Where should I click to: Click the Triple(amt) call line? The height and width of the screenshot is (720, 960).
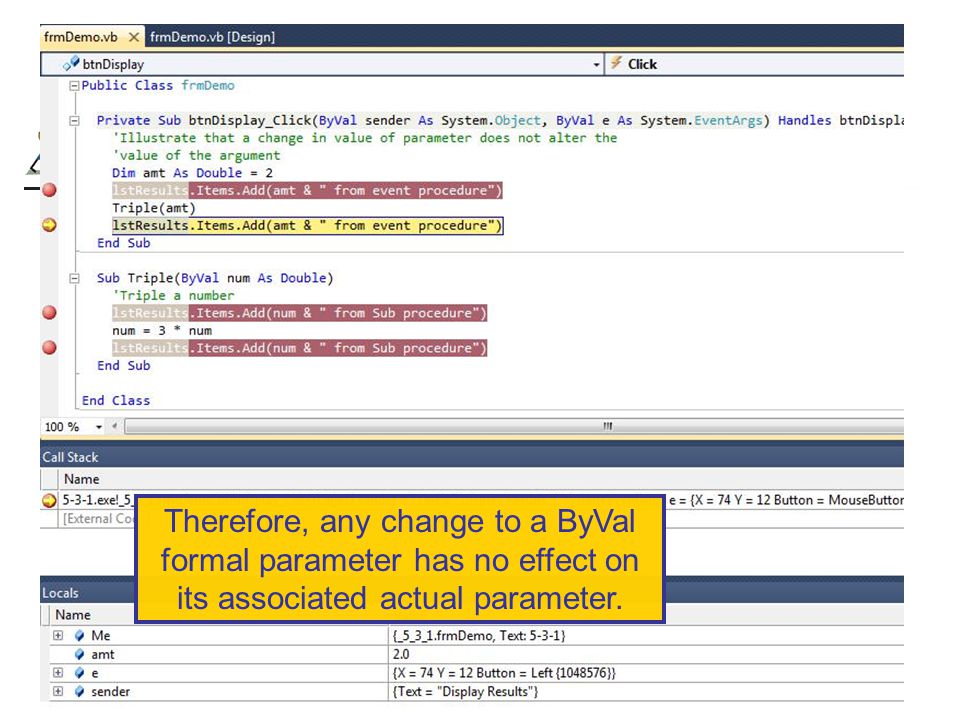tap(154, 208)
